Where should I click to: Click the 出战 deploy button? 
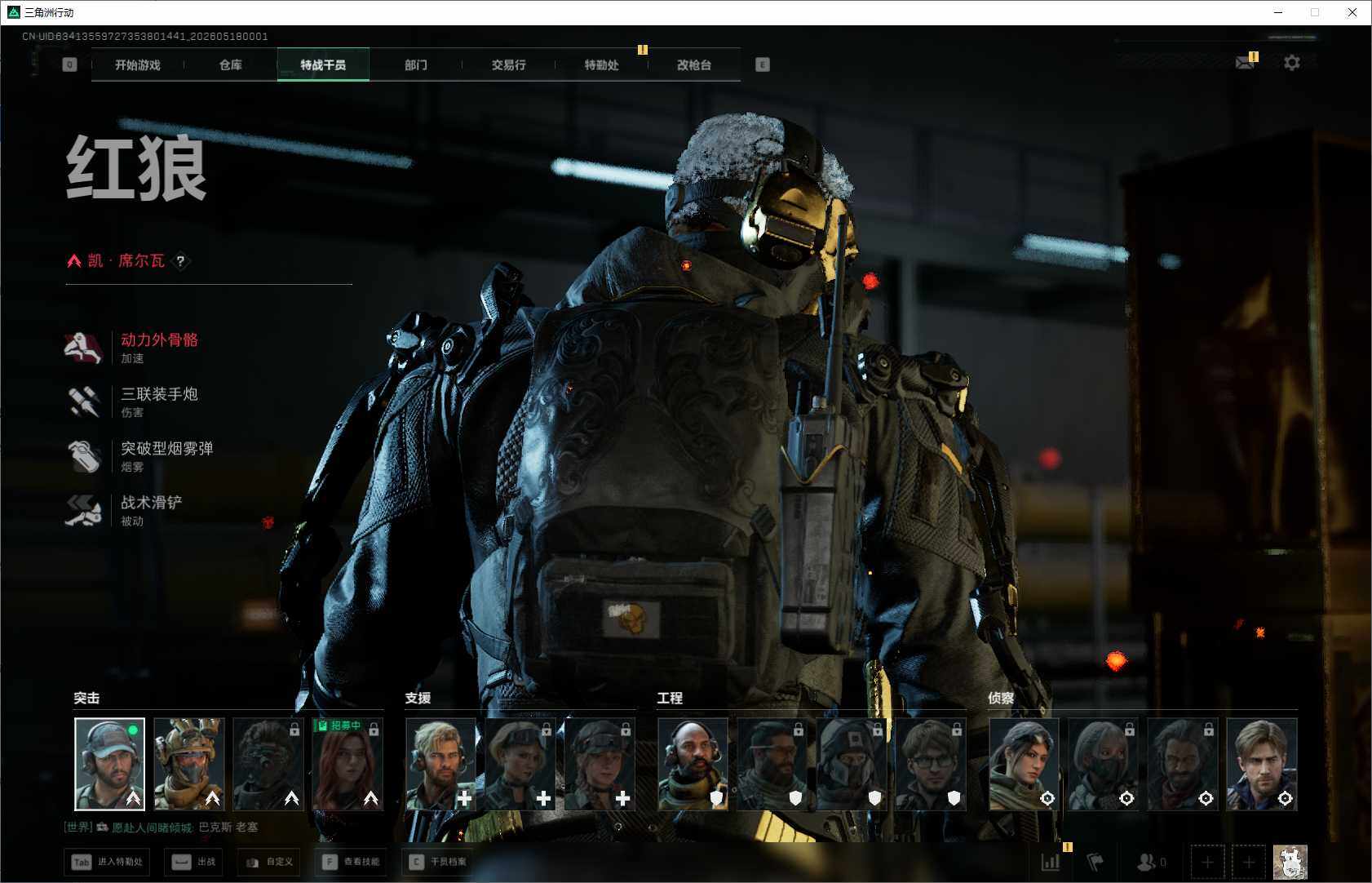point(194,862)
